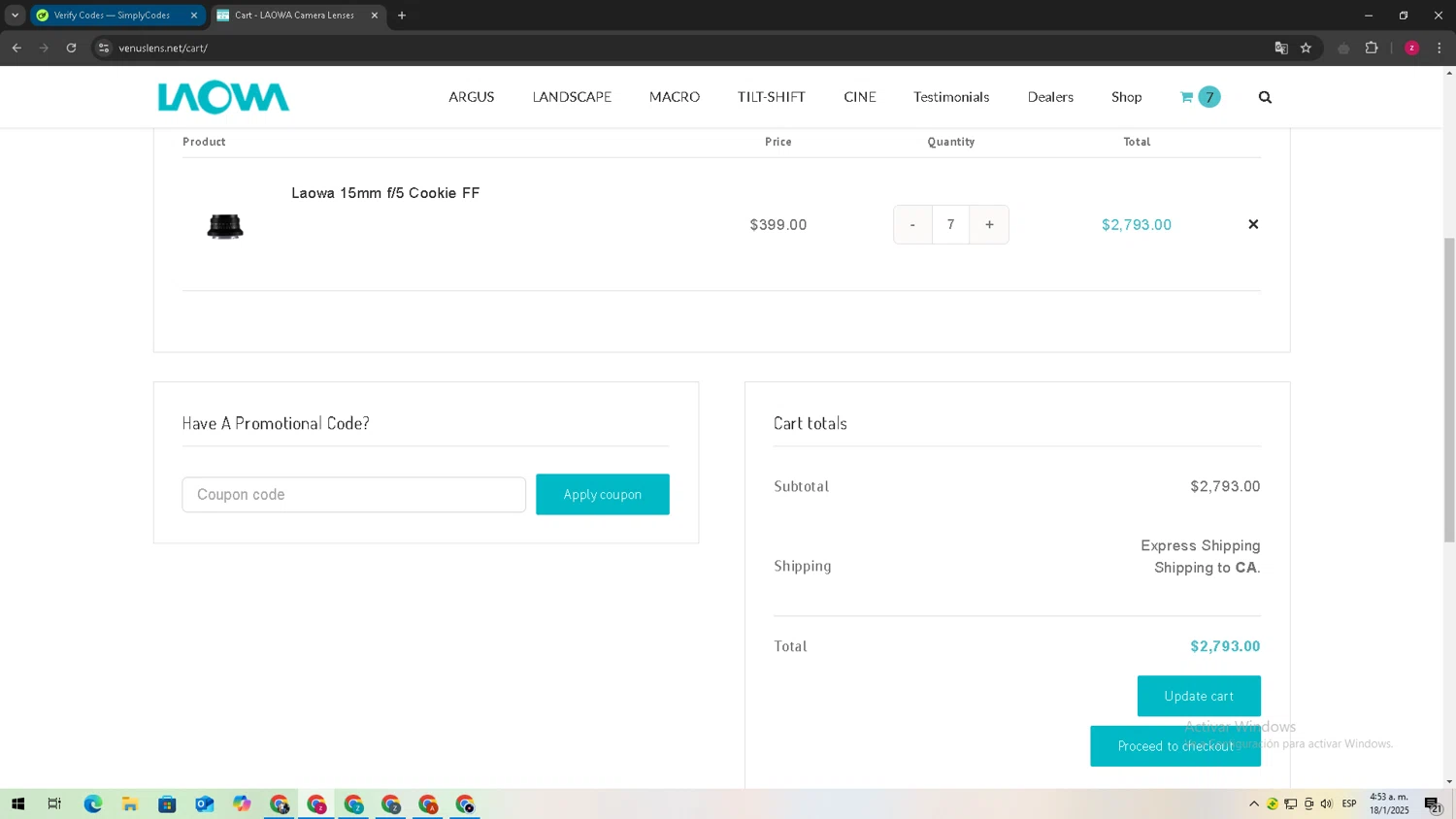
Task: Go back to the previous page
Action: click(17, 48)
